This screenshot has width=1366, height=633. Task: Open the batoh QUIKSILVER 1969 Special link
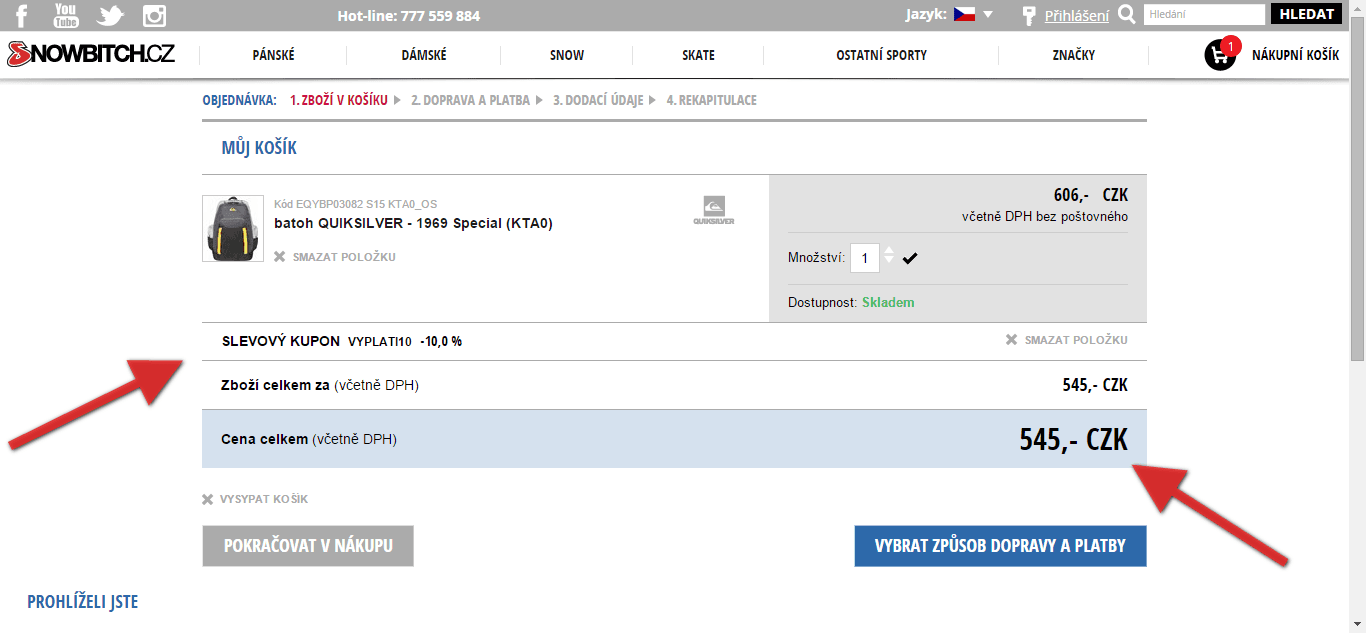coord(413,223)
